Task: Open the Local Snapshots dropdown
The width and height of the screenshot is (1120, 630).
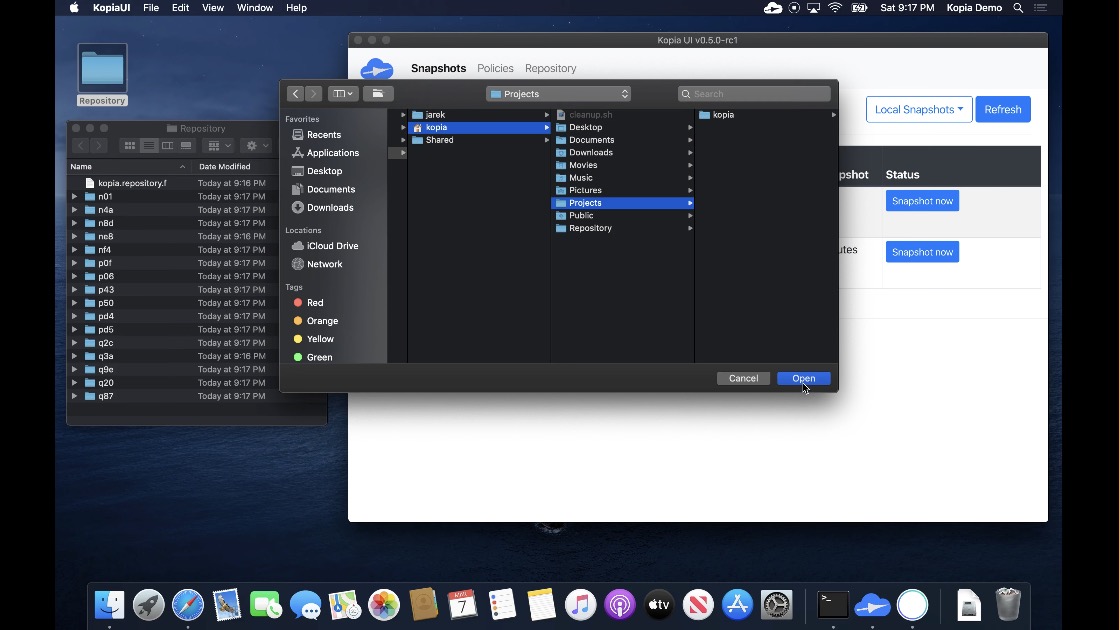Action: click(x=918, y=109)
